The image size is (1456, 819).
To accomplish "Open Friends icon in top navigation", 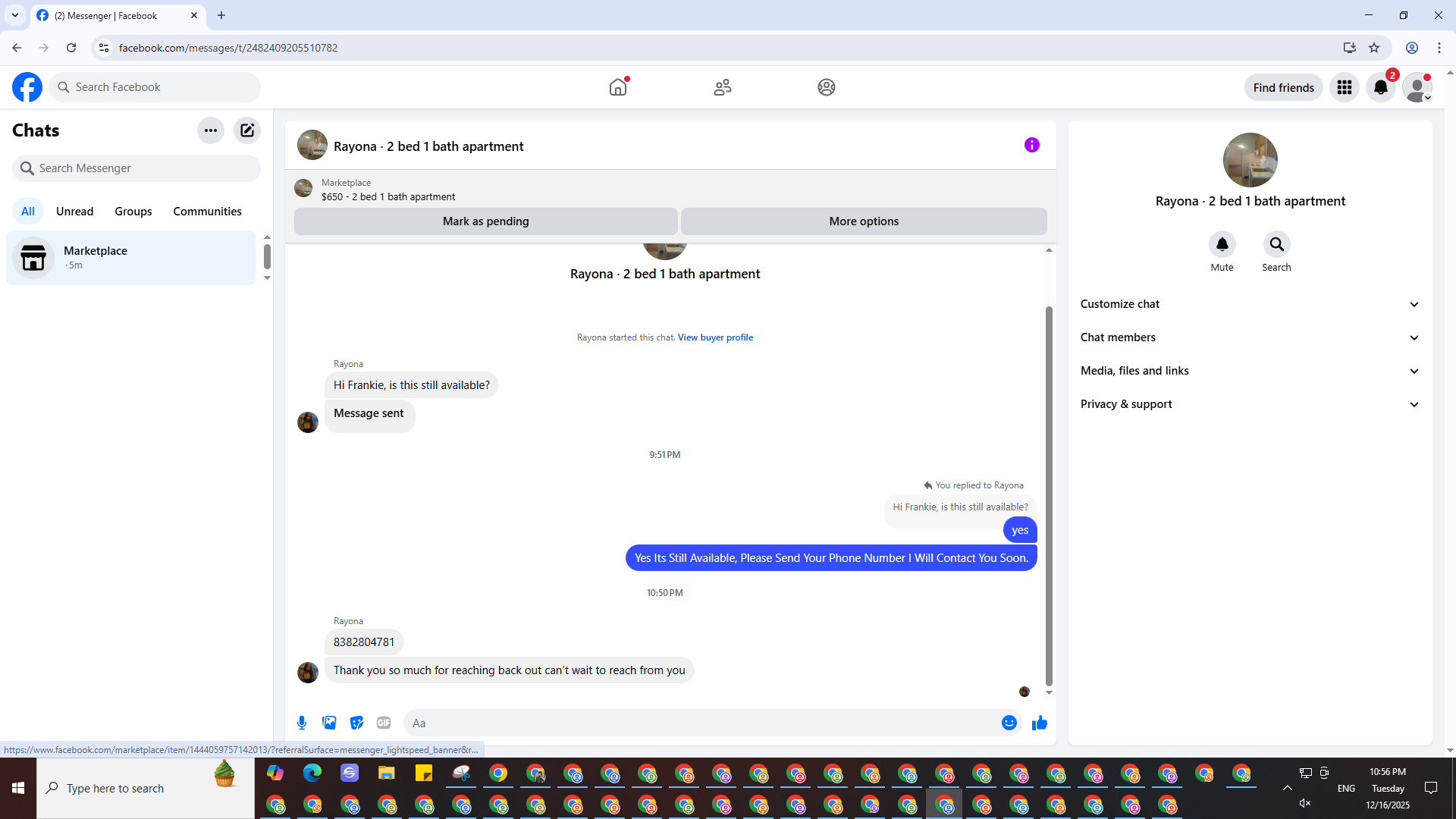I will click(723, 87).
